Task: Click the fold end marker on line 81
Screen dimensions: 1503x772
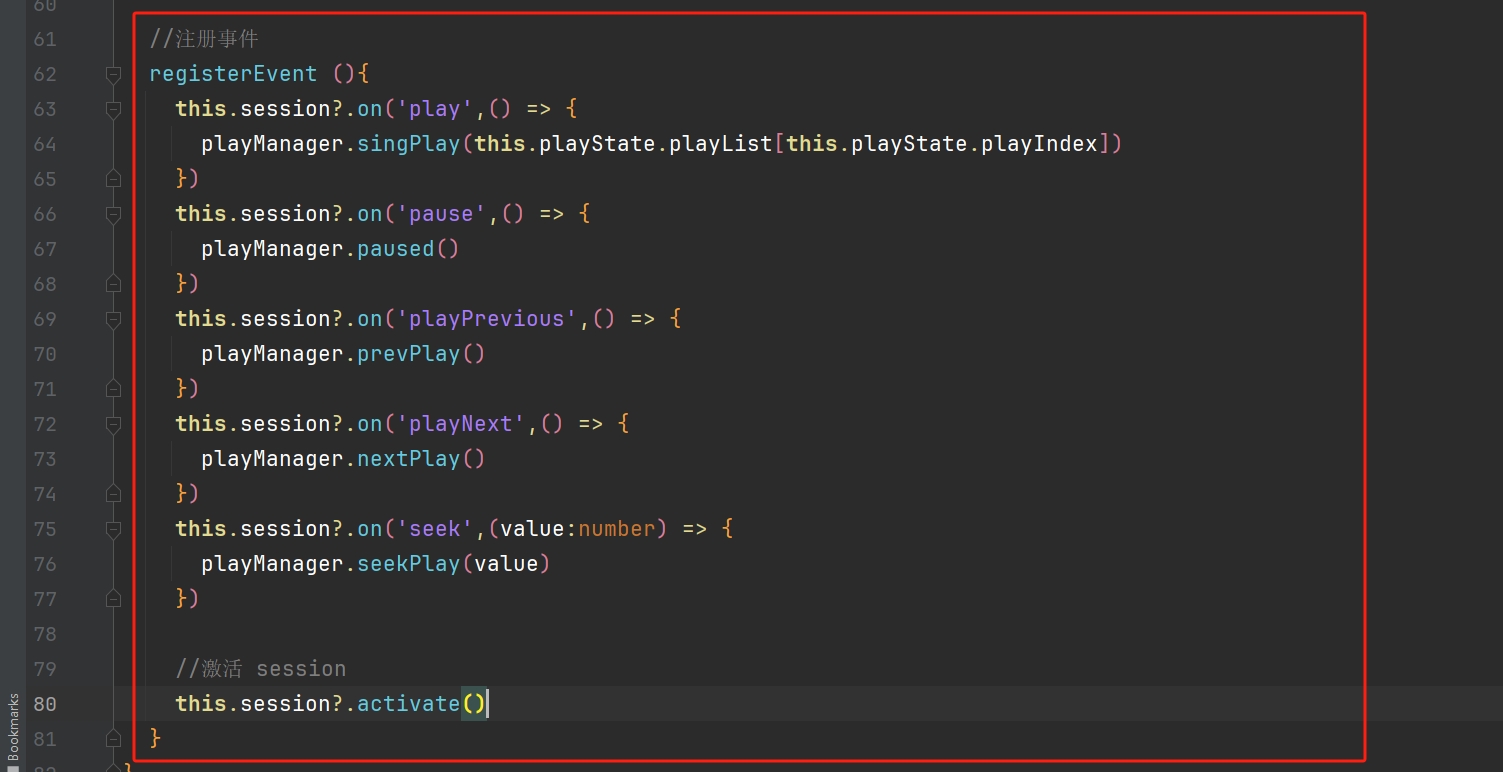Action: (113, 739)
